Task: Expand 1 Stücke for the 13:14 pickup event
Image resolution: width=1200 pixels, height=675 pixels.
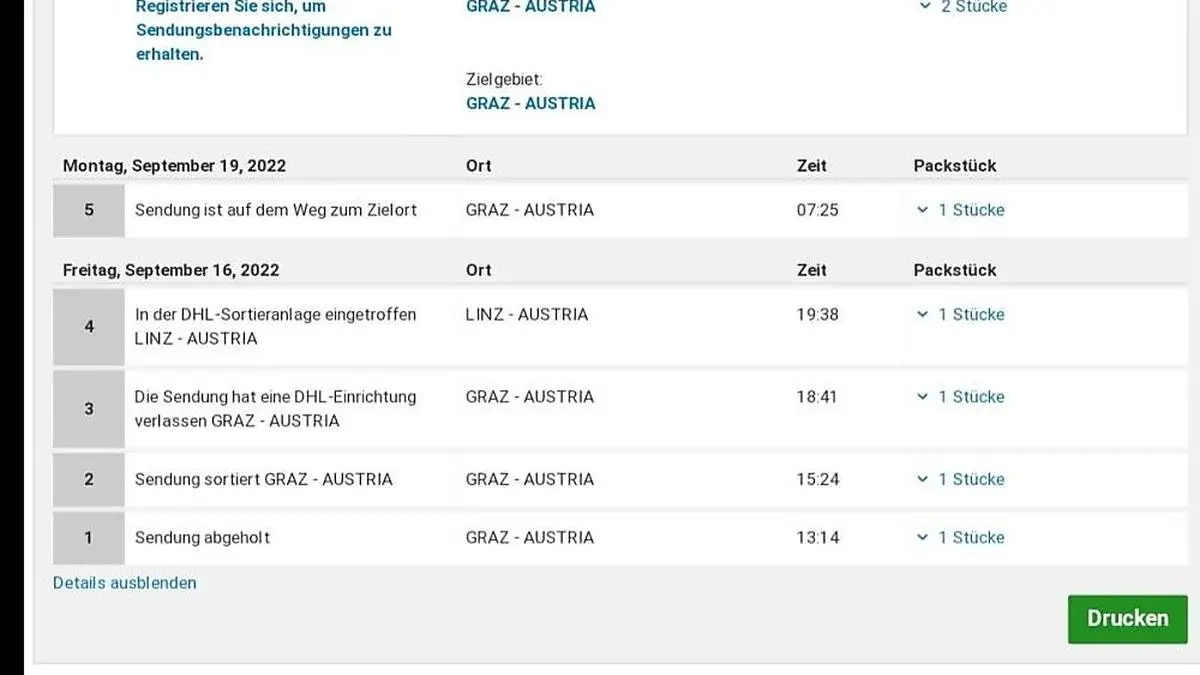Action: pyautogui.click(x=960, y=537)
